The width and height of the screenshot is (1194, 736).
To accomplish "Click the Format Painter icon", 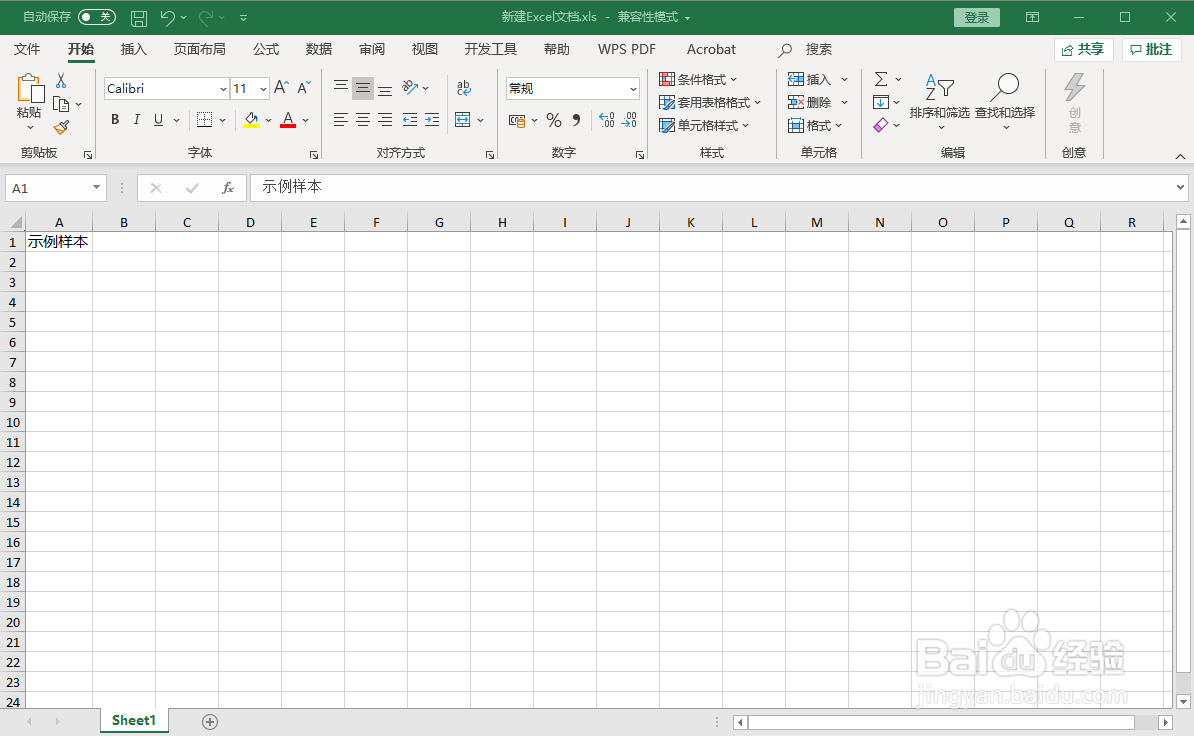I will coord(60,127).
